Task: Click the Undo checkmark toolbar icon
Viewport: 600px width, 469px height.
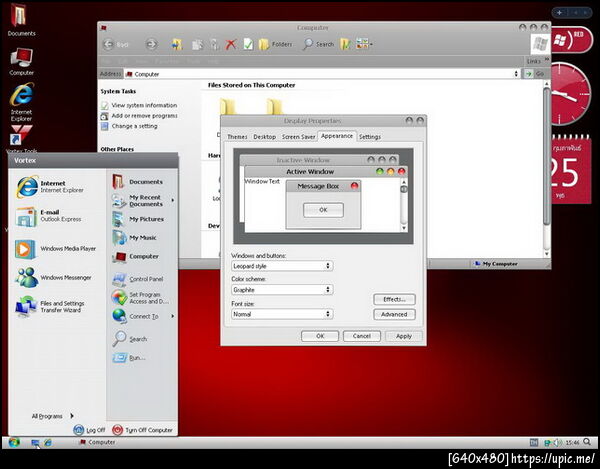Action: pos(248,44)
